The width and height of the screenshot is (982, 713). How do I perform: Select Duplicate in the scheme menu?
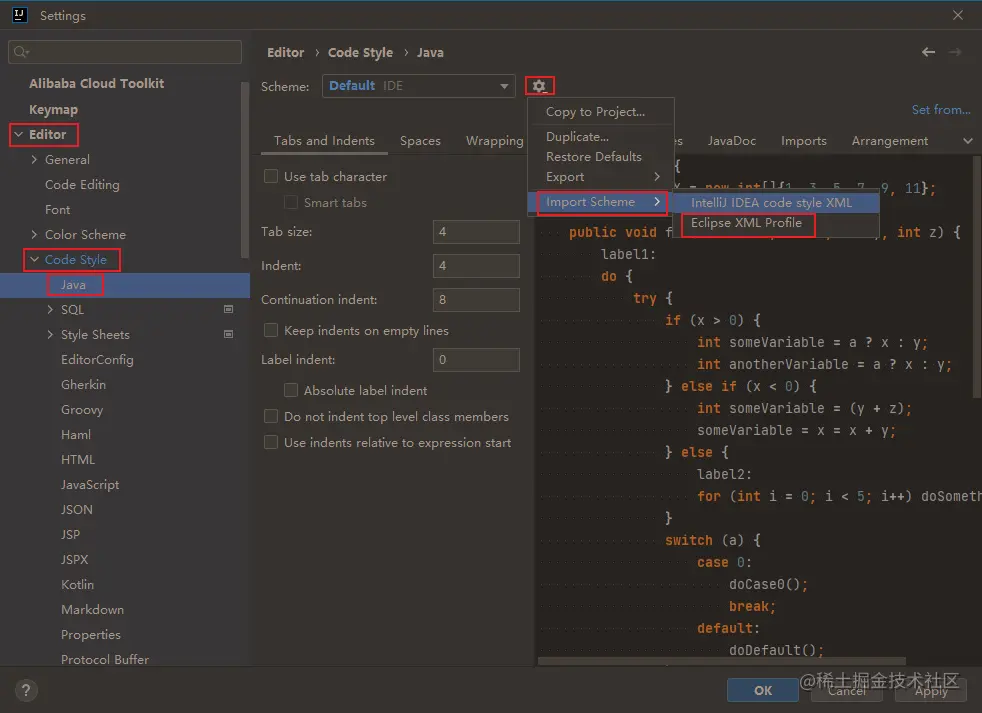pos(601,137)
